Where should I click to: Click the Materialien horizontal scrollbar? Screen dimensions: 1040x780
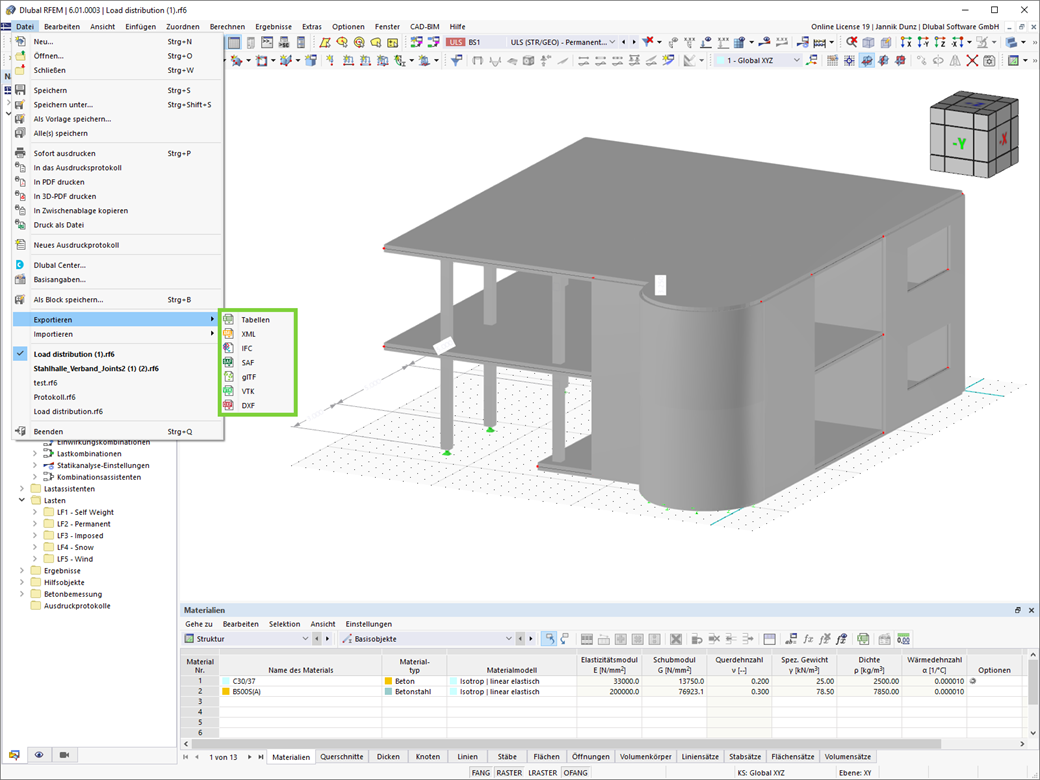[566, 744]
